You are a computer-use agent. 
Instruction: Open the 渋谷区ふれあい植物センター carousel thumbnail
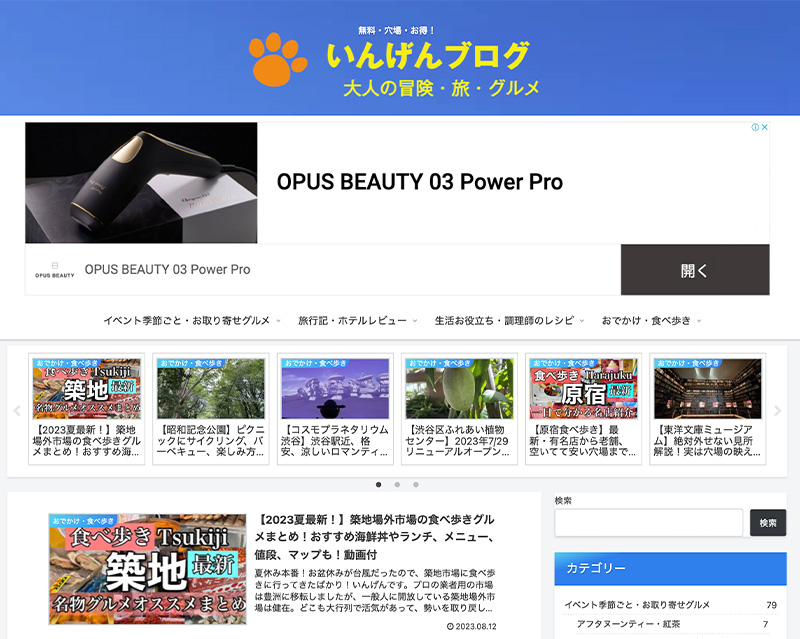(459, 388)
